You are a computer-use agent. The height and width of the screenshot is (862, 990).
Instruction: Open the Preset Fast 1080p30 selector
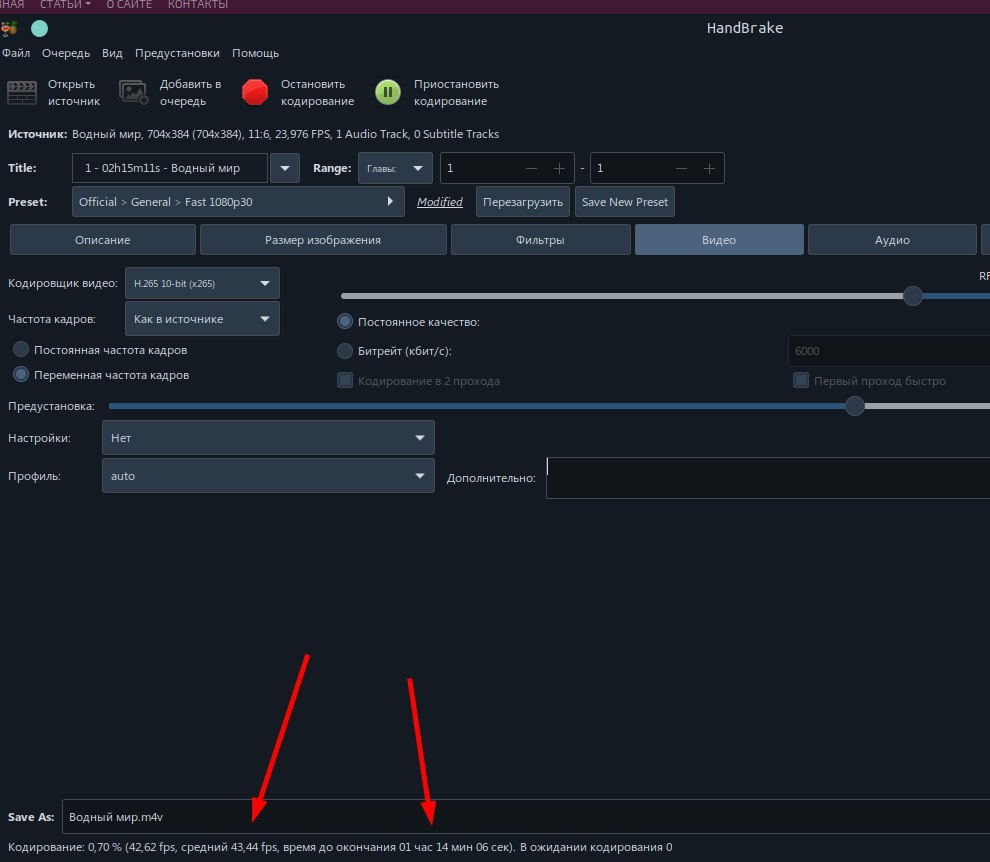pos(238,202)
